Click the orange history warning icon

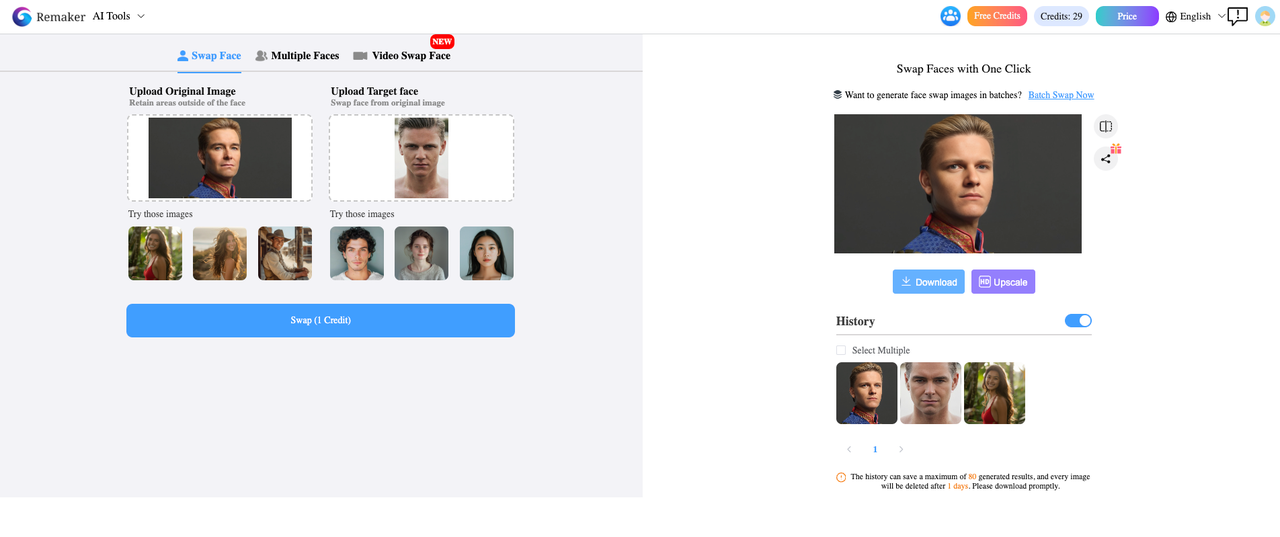[x=841, y=477]
